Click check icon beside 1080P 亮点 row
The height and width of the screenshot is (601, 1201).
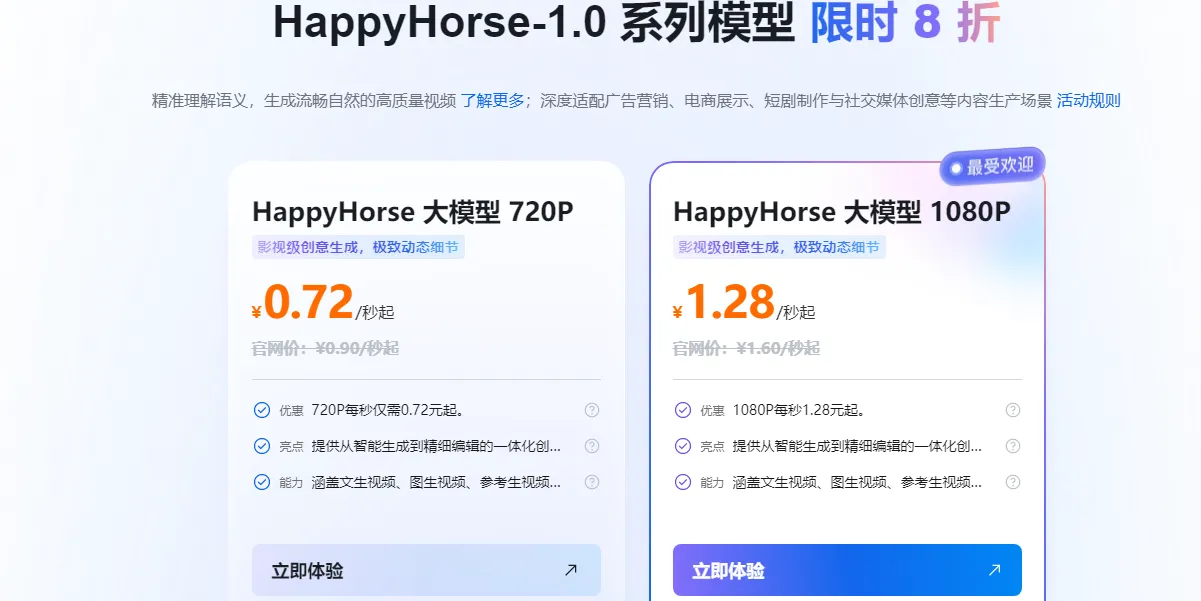pyautogui.click(x=683, y=446)
